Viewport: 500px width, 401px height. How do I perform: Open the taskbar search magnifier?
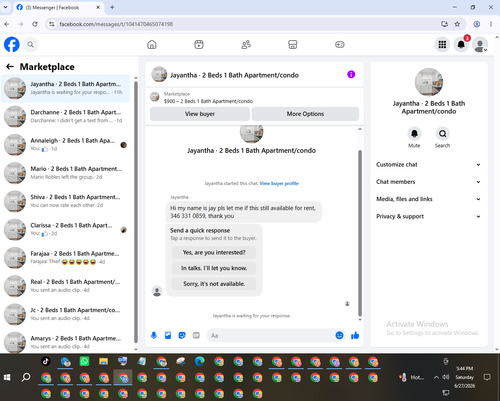tap(26, 377)
